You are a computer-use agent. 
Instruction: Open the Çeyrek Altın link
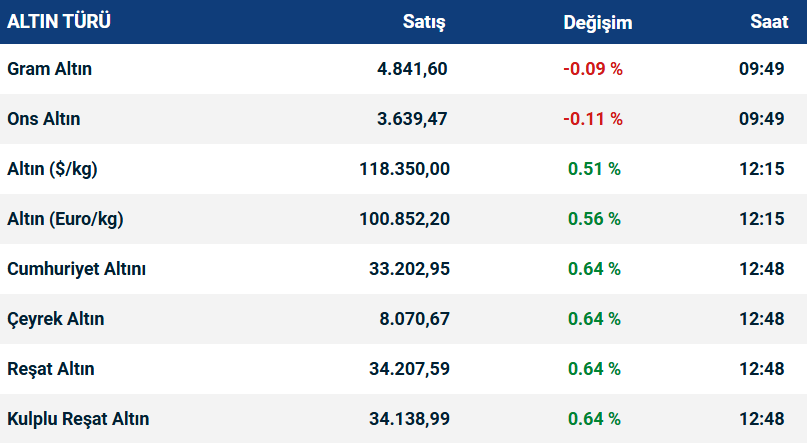pyautogui.click(x=56, y=319)
